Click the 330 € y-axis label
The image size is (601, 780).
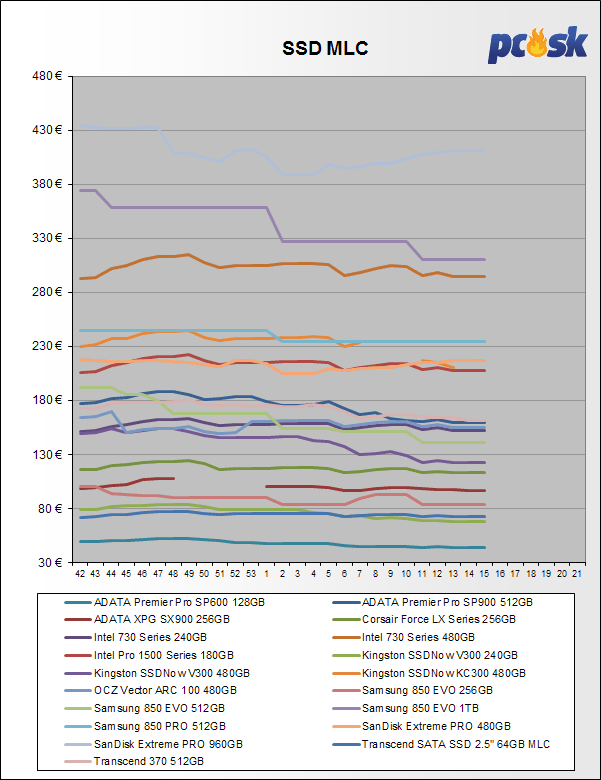(47, 238)
